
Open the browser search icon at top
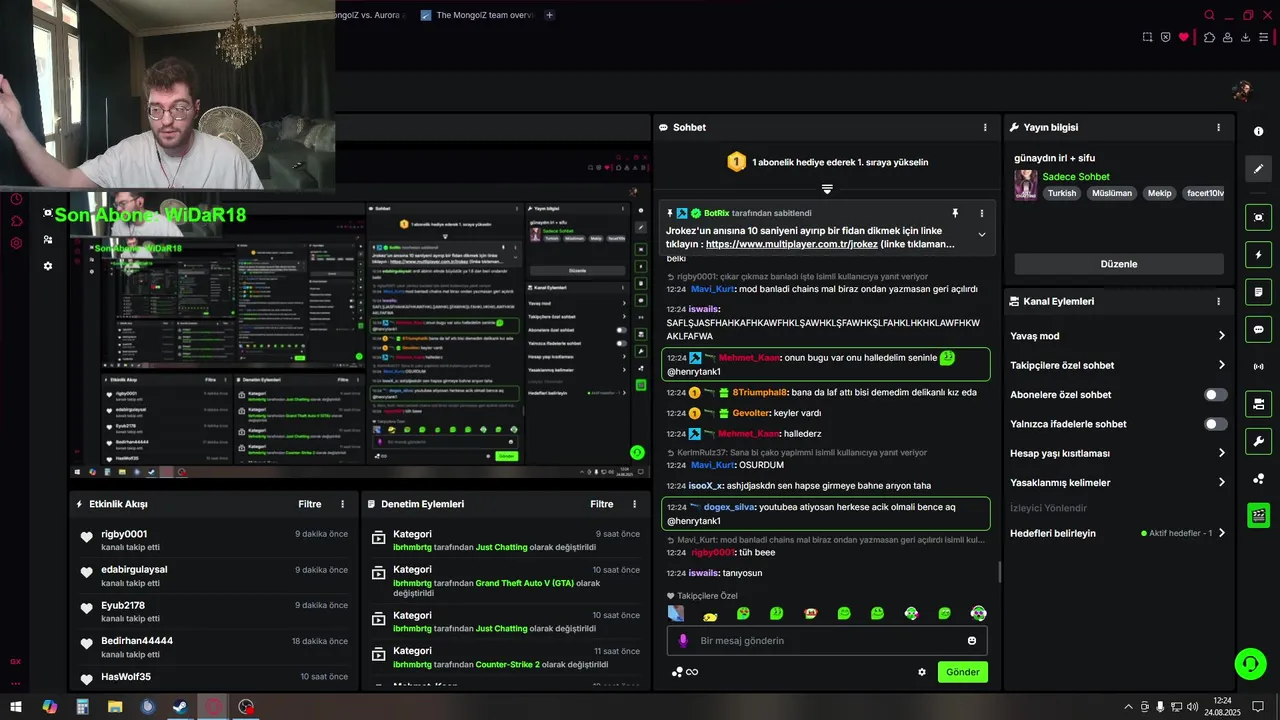(1209, 15)
